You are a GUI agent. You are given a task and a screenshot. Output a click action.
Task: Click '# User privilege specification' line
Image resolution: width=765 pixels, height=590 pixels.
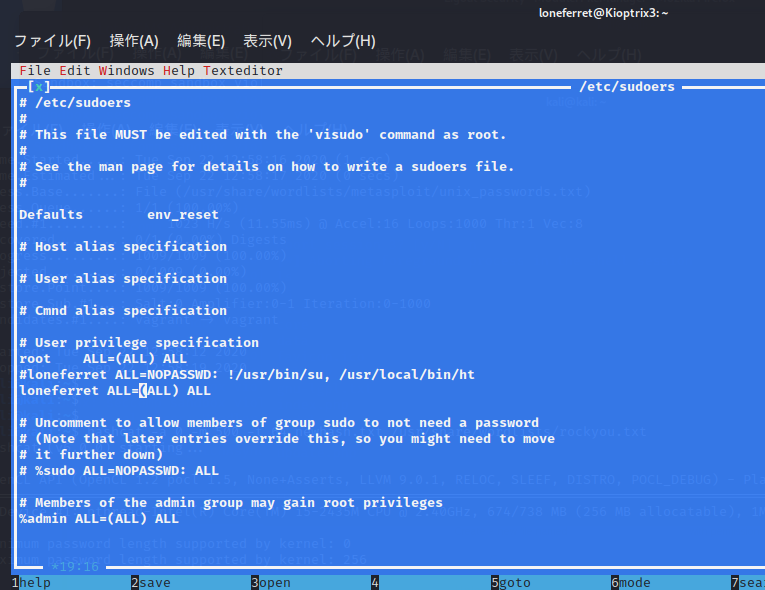pos(139,343)
